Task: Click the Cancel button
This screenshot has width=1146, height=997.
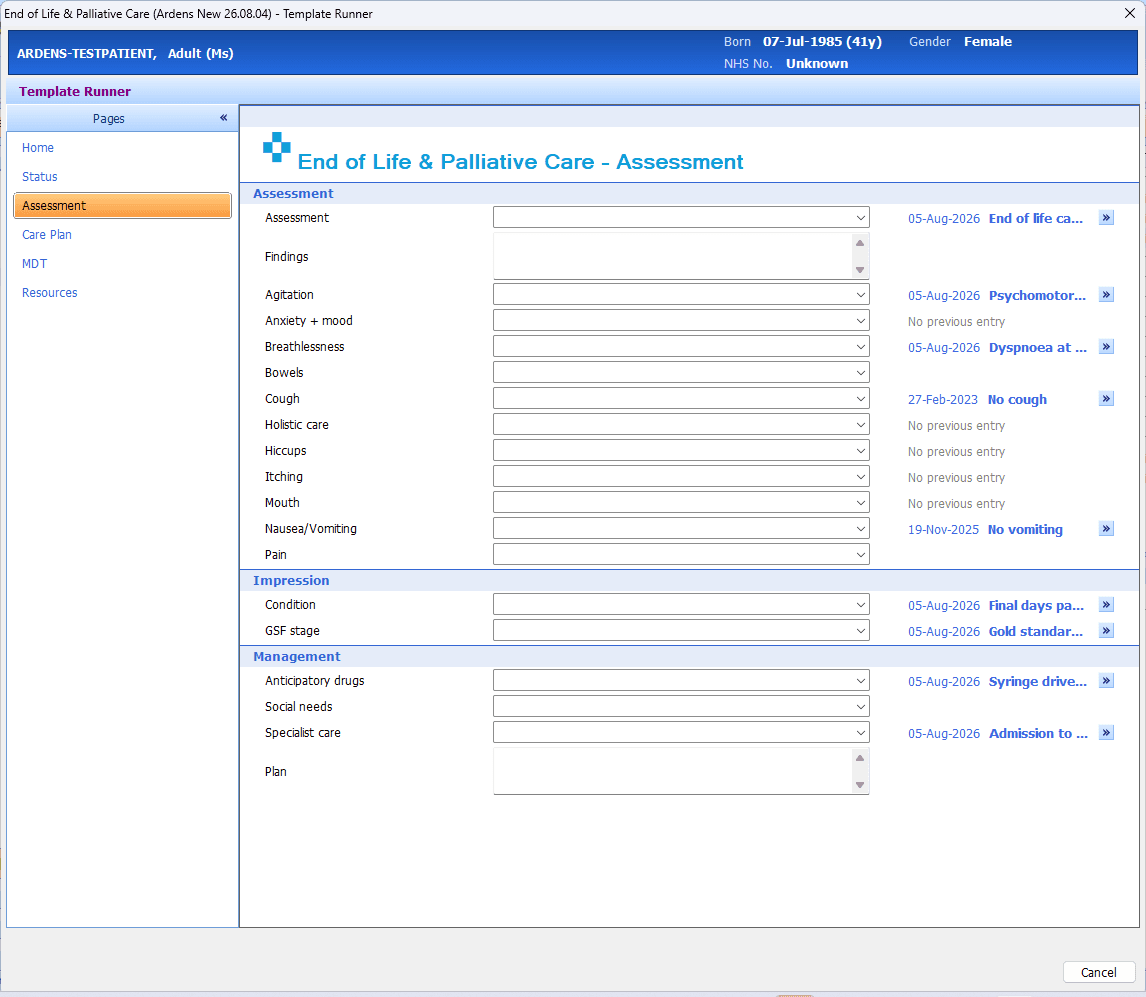Action: (x=1098, y=972)
